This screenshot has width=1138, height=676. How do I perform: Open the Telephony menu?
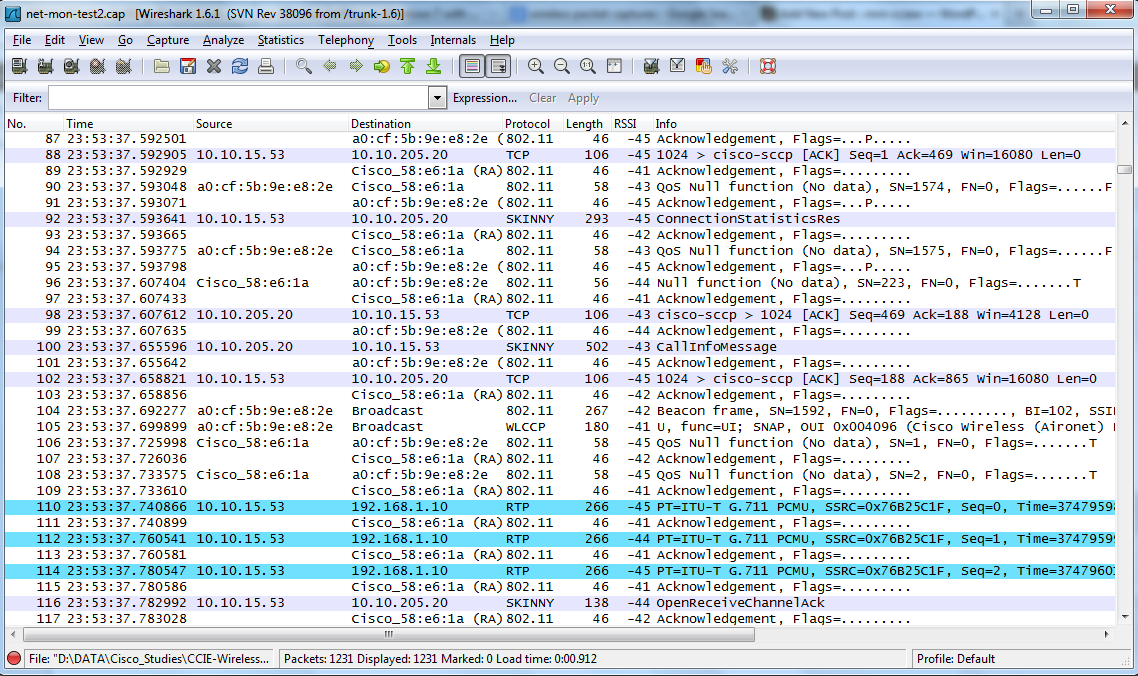346,40
